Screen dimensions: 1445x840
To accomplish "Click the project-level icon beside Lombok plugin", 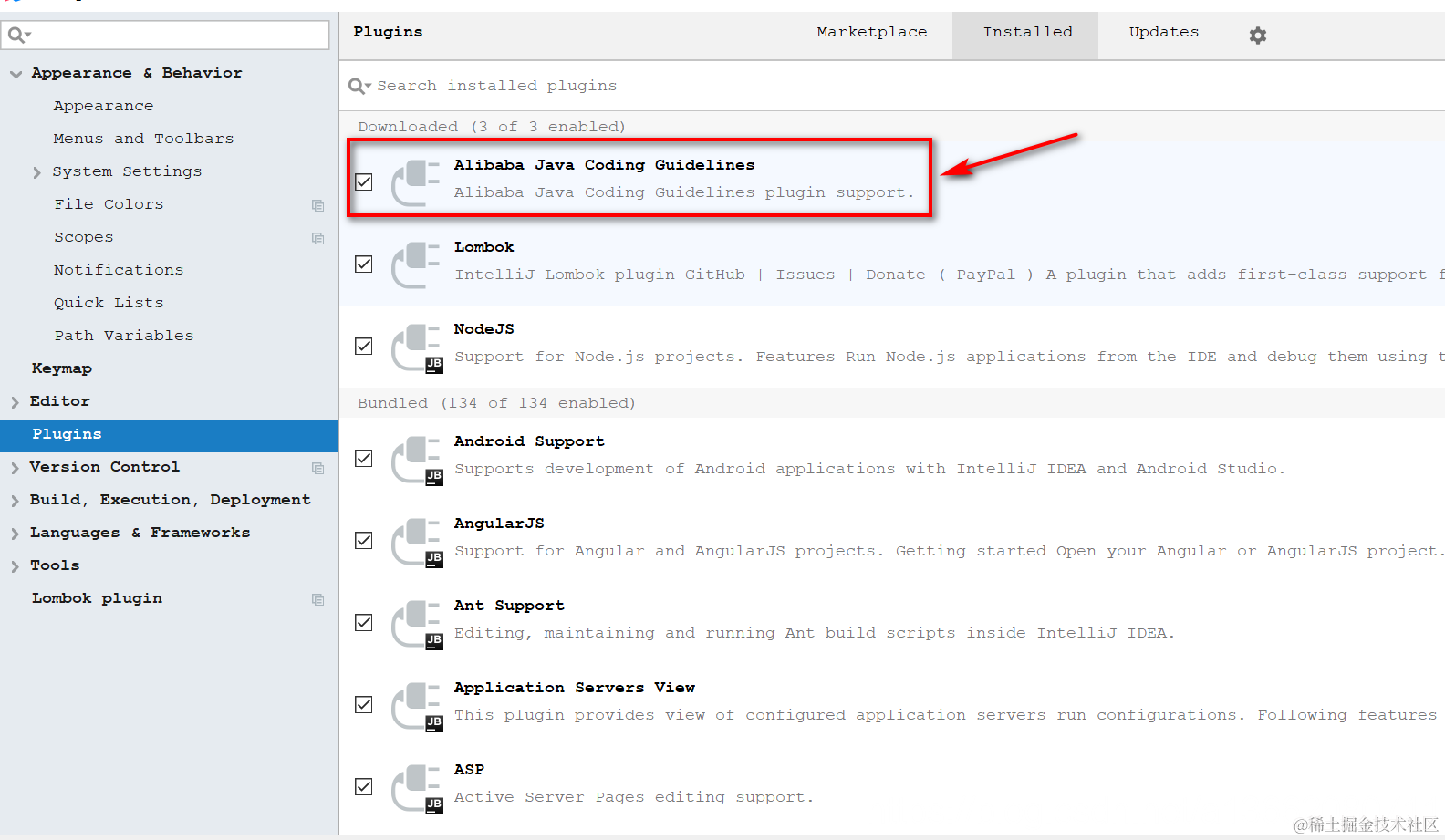I will tap(317, 599).
